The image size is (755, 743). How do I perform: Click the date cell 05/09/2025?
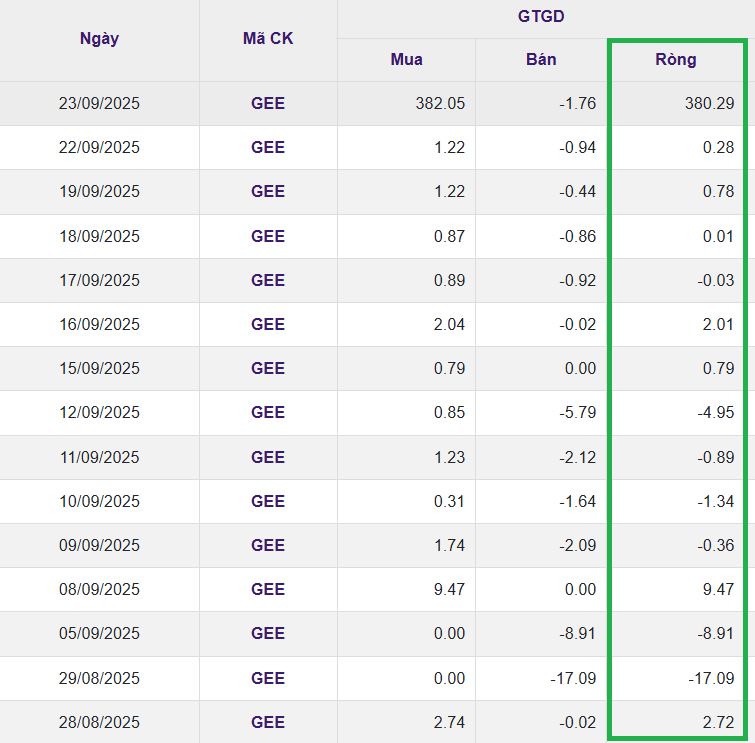coord(99,633)
